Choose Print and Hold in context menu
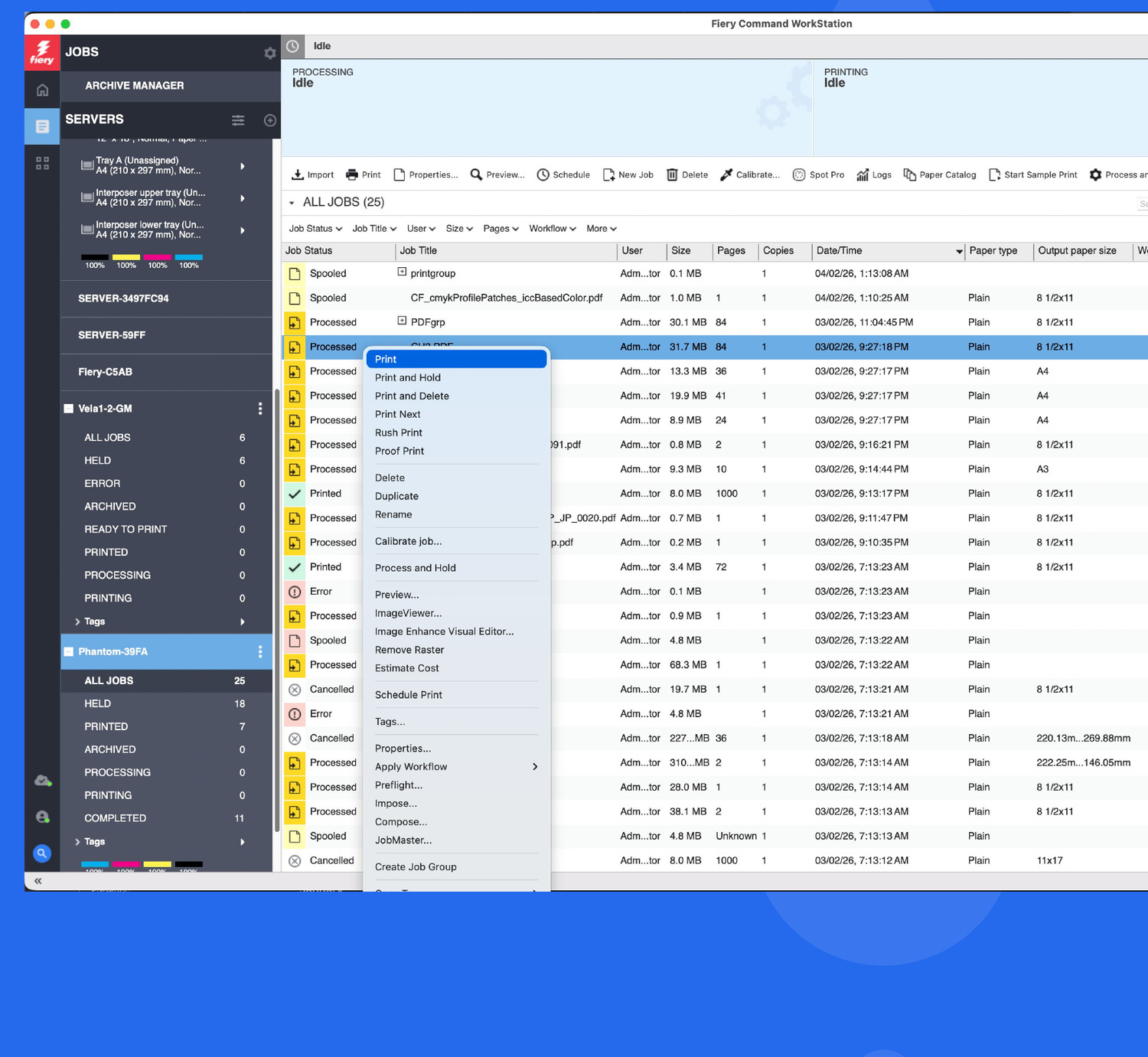1148x1057 pixels. (x=456, y=377)
